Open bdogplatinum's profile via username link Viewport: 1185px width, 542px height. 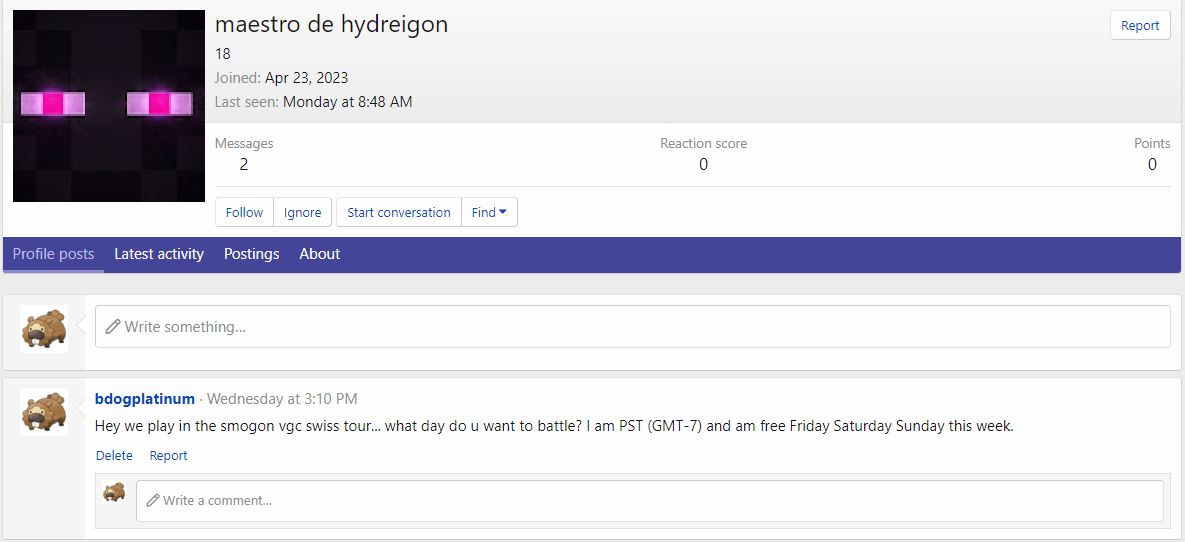point(145,399)
